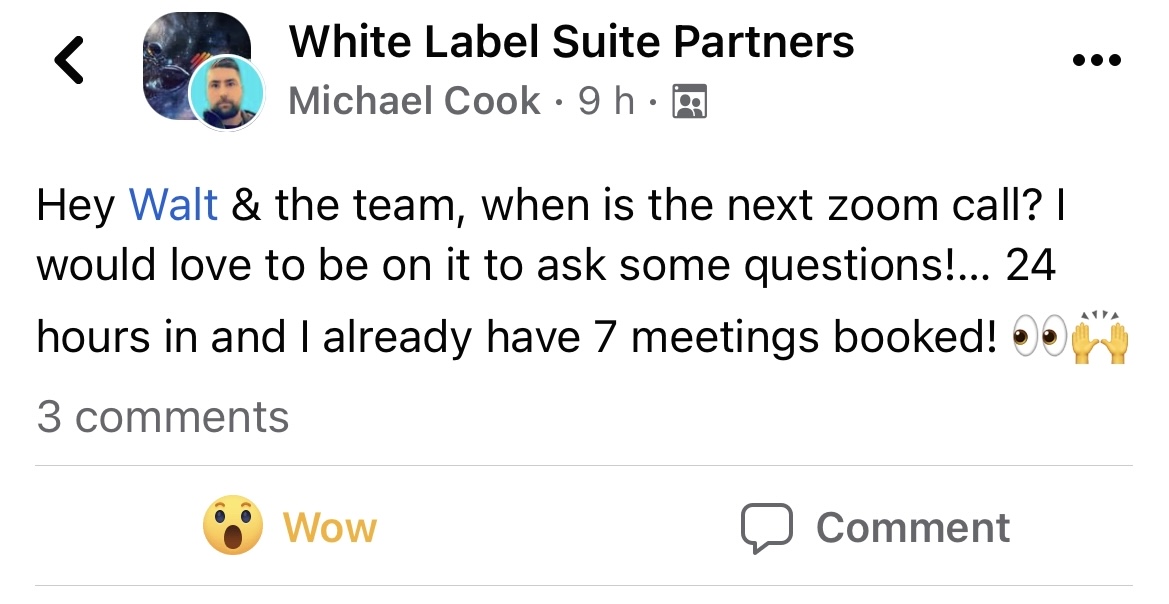Click the 9 h post timestamp
The width and height of the screenshot is (1169, 604).
(607, 101)
